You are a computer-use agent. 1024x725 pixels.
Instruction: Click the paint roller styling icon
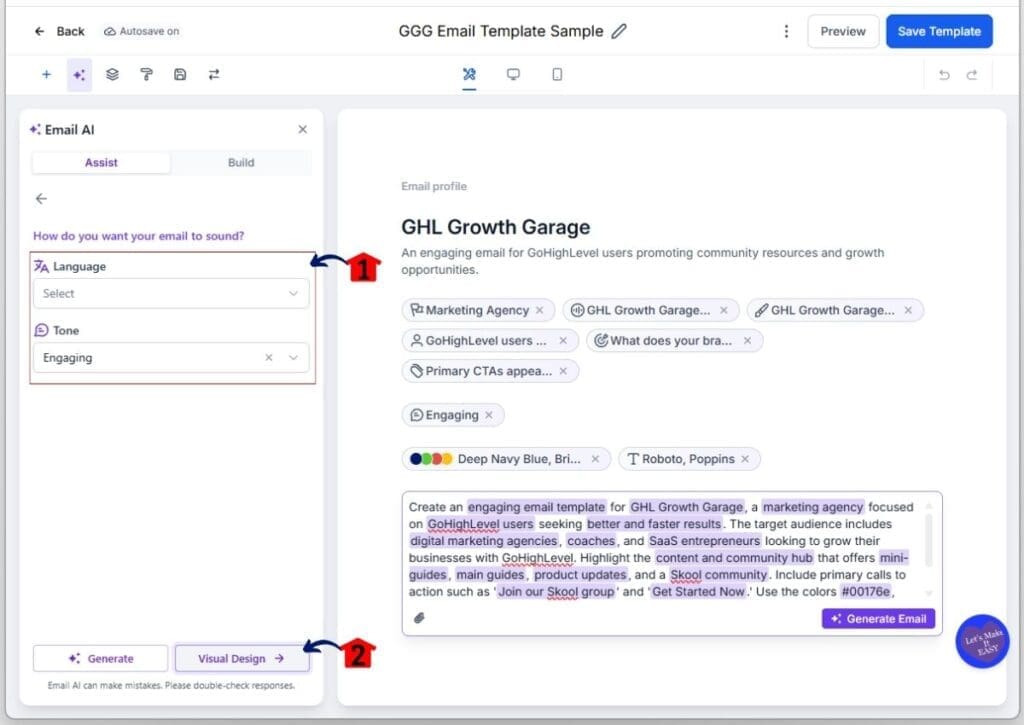pyautogui.click(x=146, y=74)
